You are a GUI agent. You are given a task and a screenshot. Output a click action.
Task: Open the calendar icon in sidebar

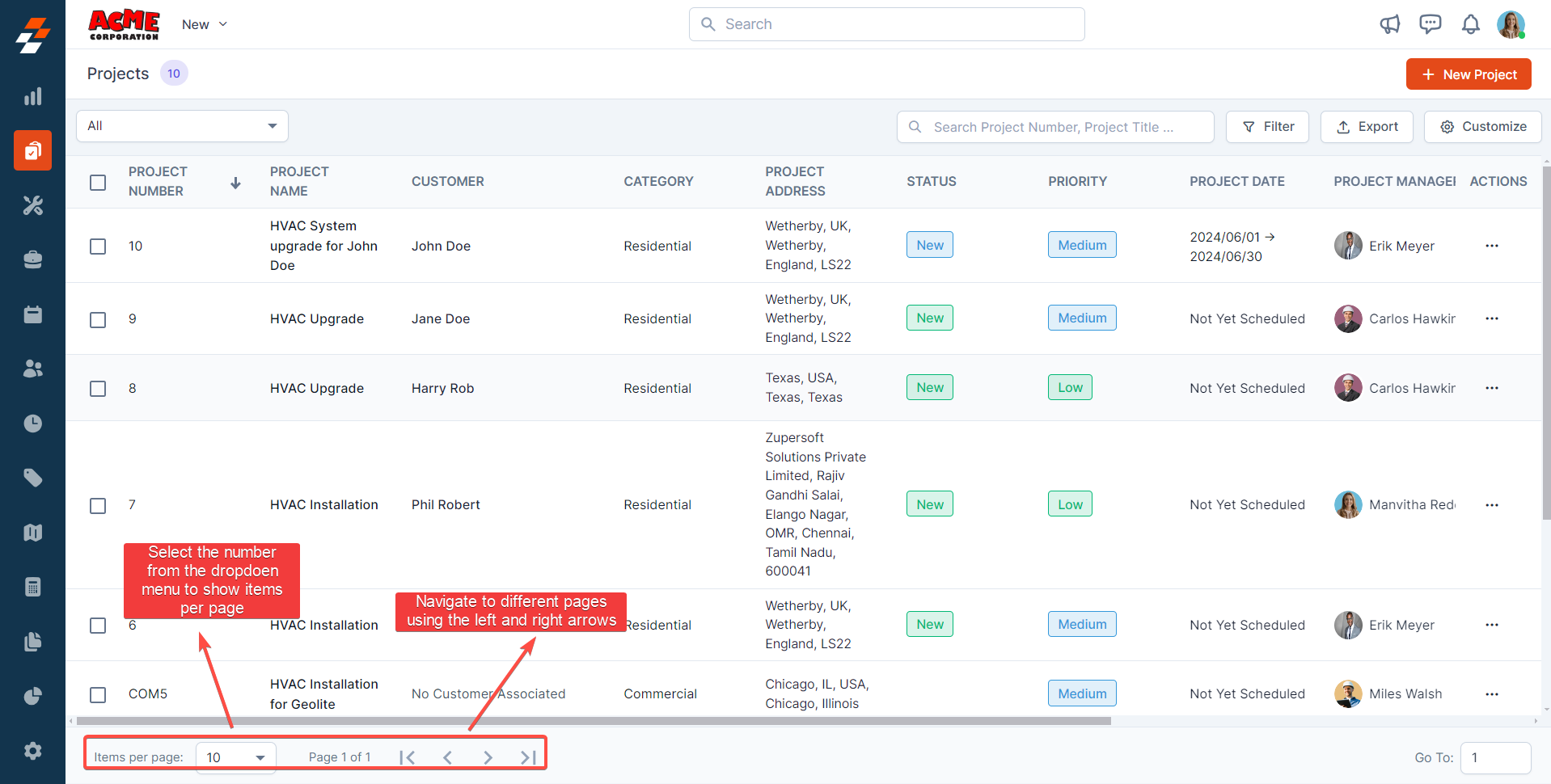pyautogui.click(x=32, y=314)
